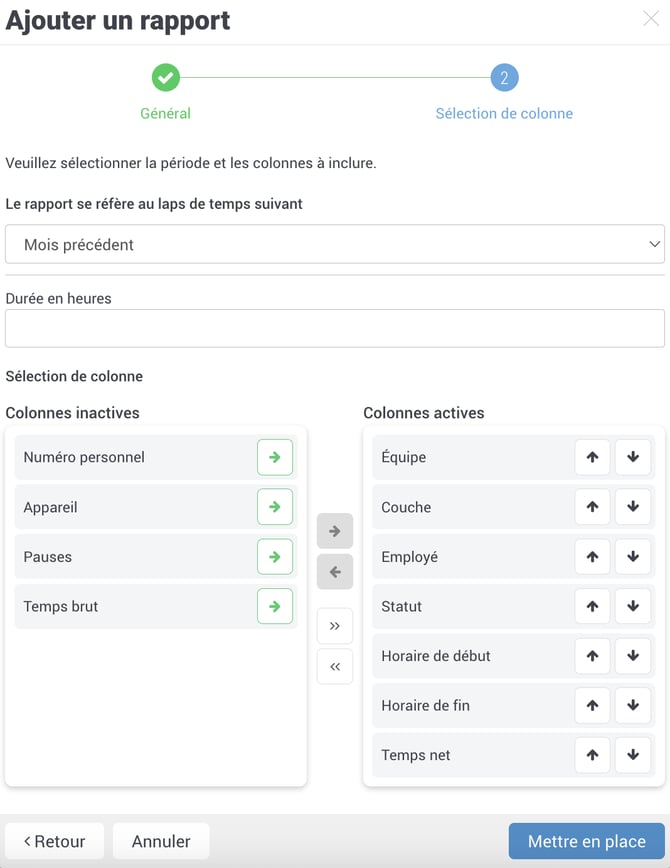Click the right-arrow transfer button between column lists
Screen dimensions: 670x868
pos(334,530)
